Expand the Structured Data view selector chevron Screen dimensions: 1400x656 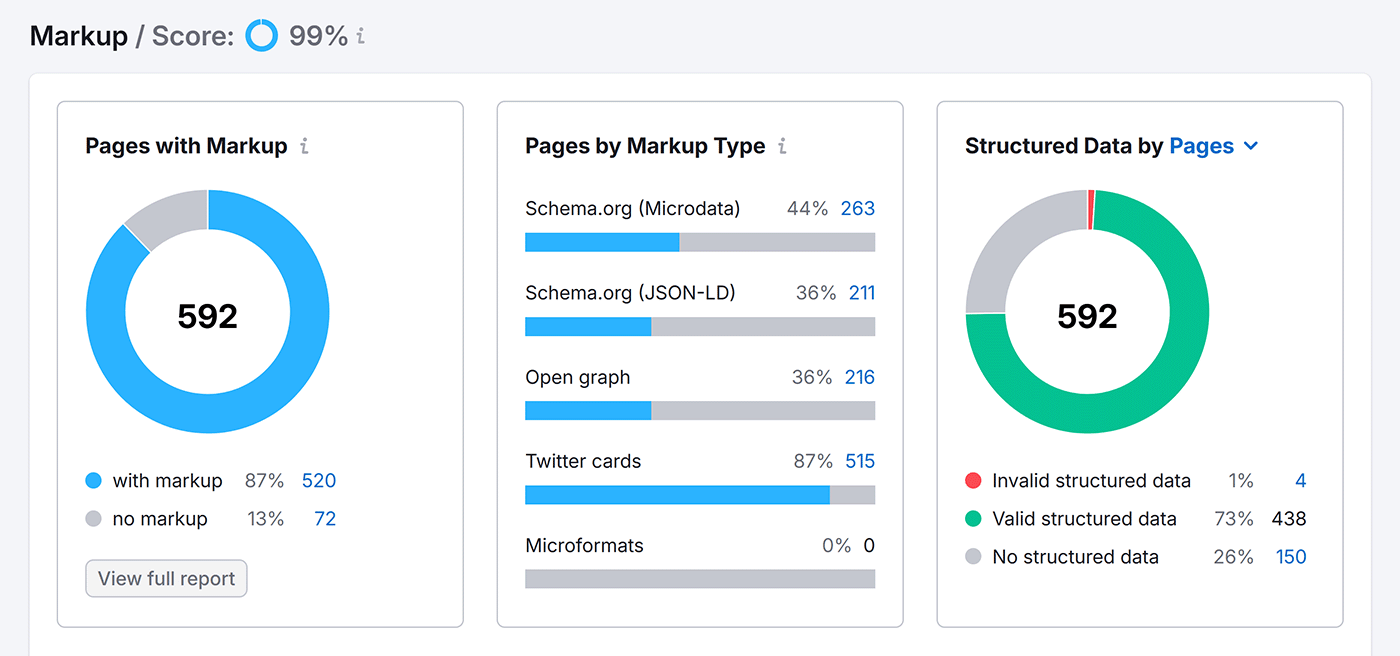pyautogui.click(x=1249, y=146)
